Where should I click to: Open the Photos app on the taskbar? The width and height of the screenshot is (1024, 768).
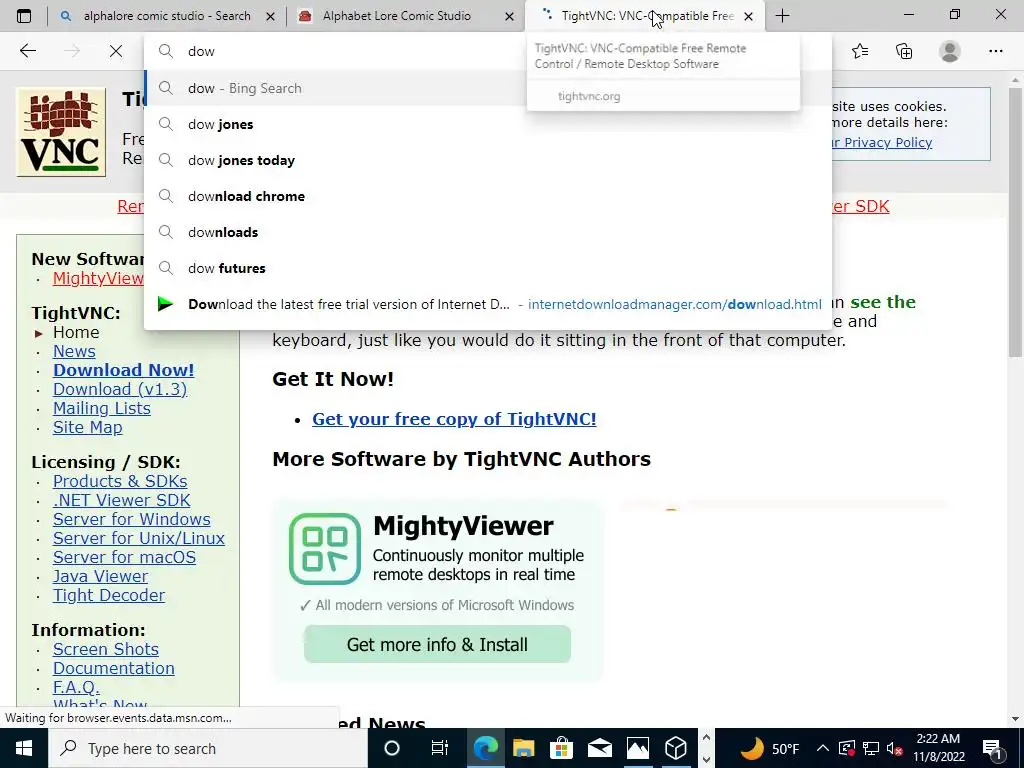tap(637, 748)
